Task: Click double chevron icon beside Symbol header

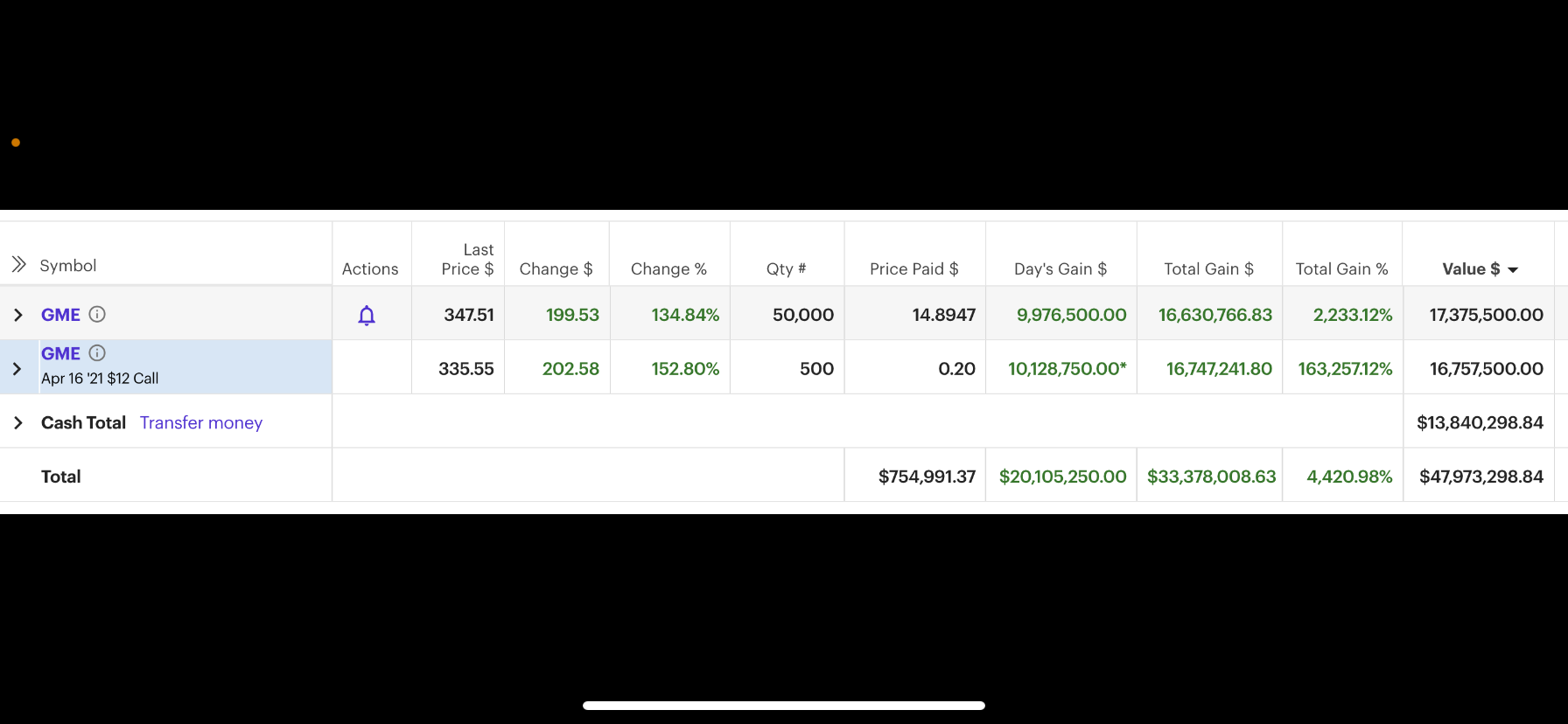Action: click(x=18, y=264)
